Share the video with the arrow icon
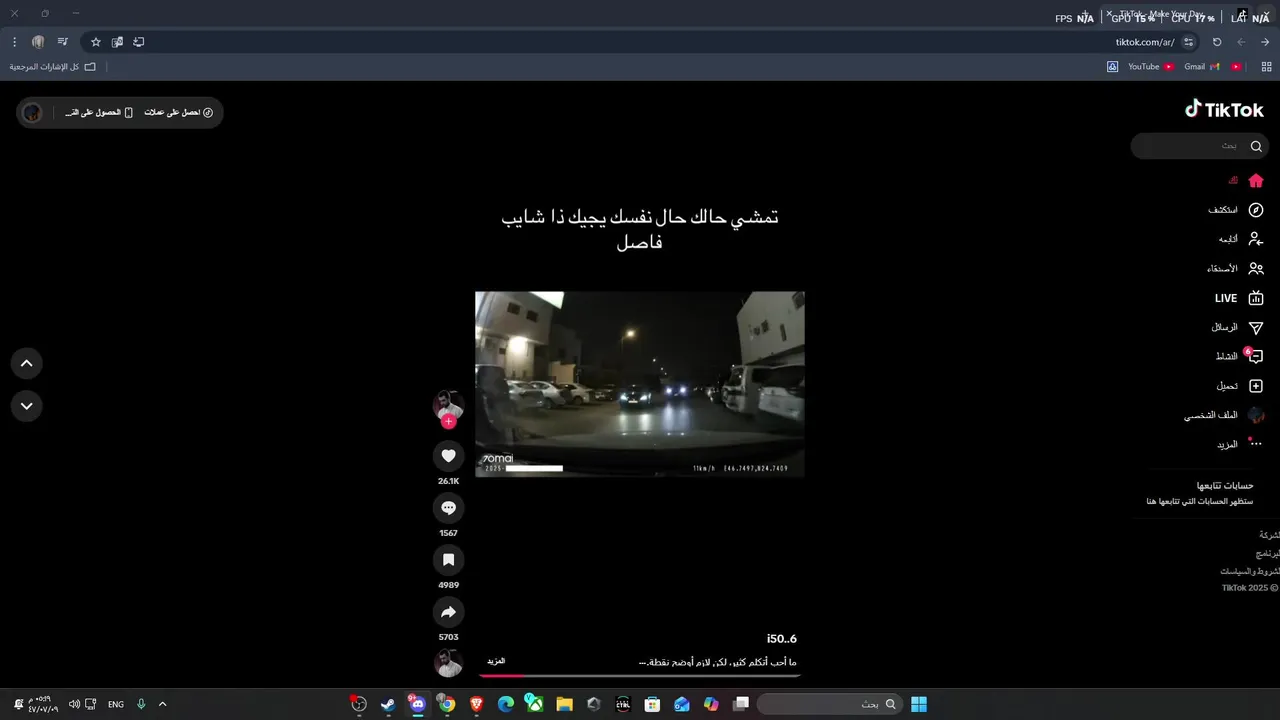The height and width of the screenshot is (720, 1280). 448,612
